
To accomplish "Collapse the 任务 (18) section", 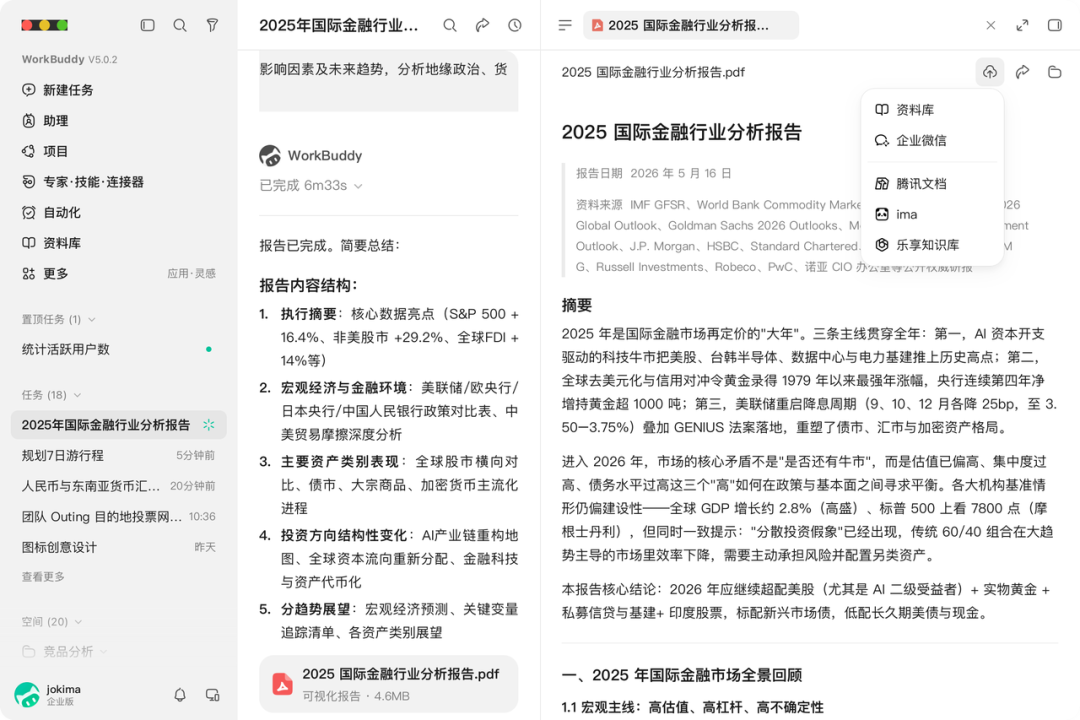I will click(52, 395).
